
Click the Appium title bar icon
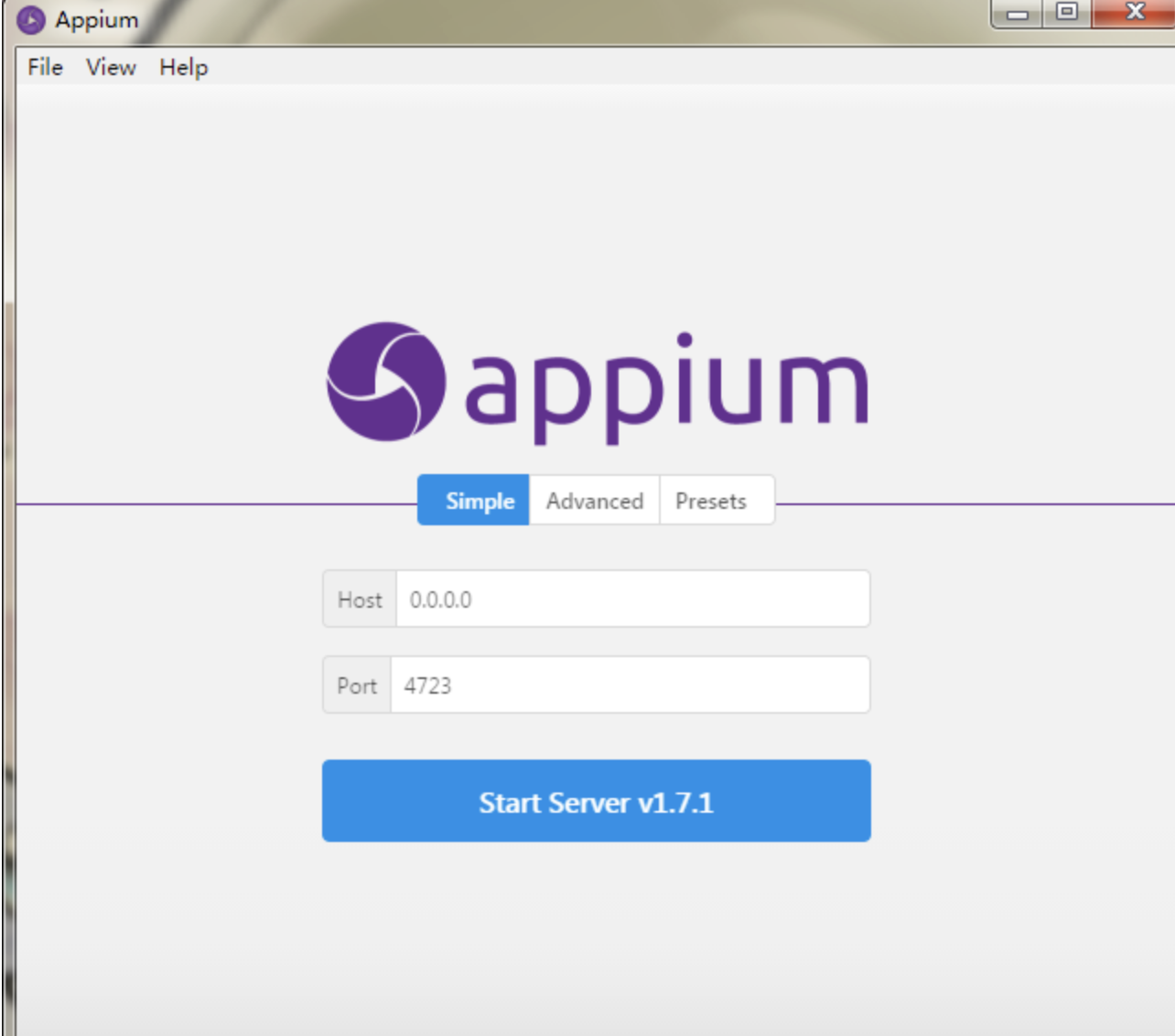pyautogui.click(x=30, y=20)
